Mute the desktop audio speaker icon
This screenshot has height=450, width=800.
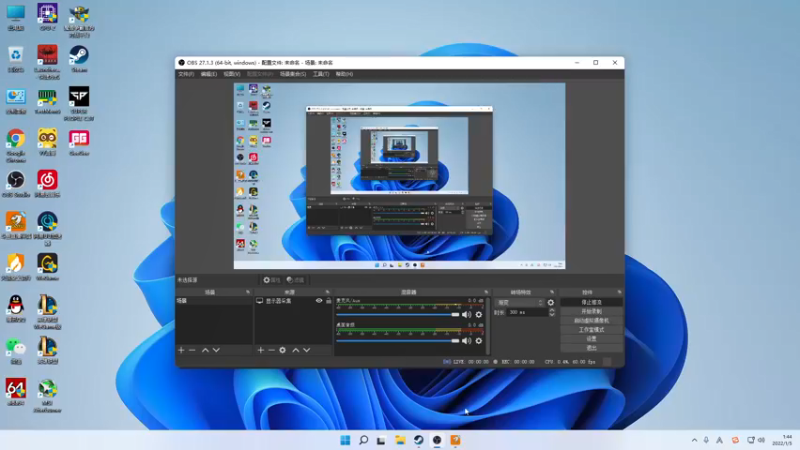click(467, 341)
